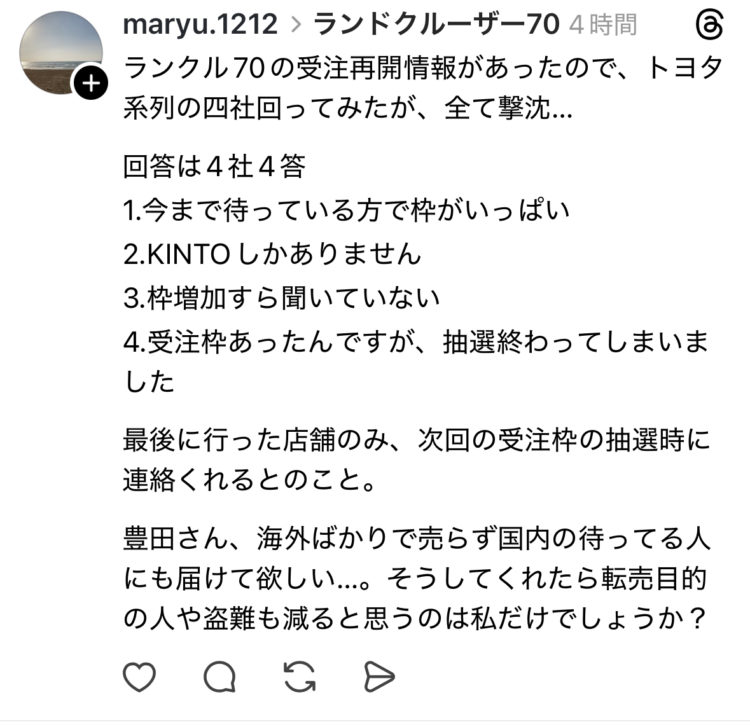Click the 4時間 timestamp
Viewport: 750px width, 725px height.
tap(603, 25)
